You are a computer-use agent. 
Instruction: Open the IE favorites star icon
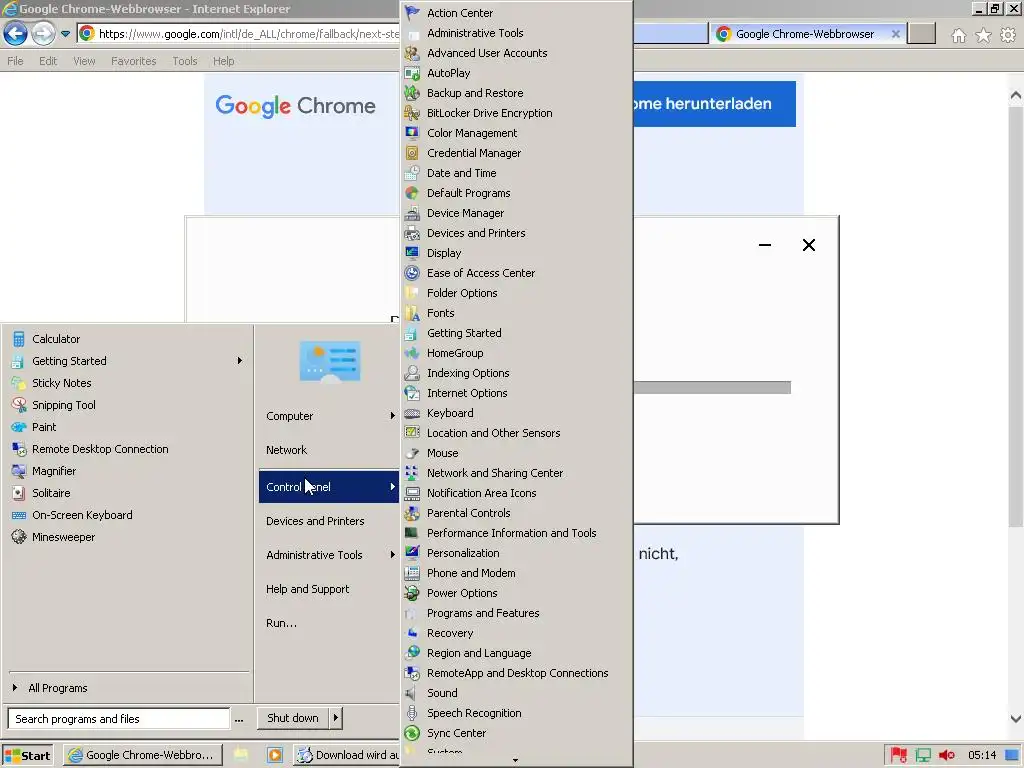point(983,35)
